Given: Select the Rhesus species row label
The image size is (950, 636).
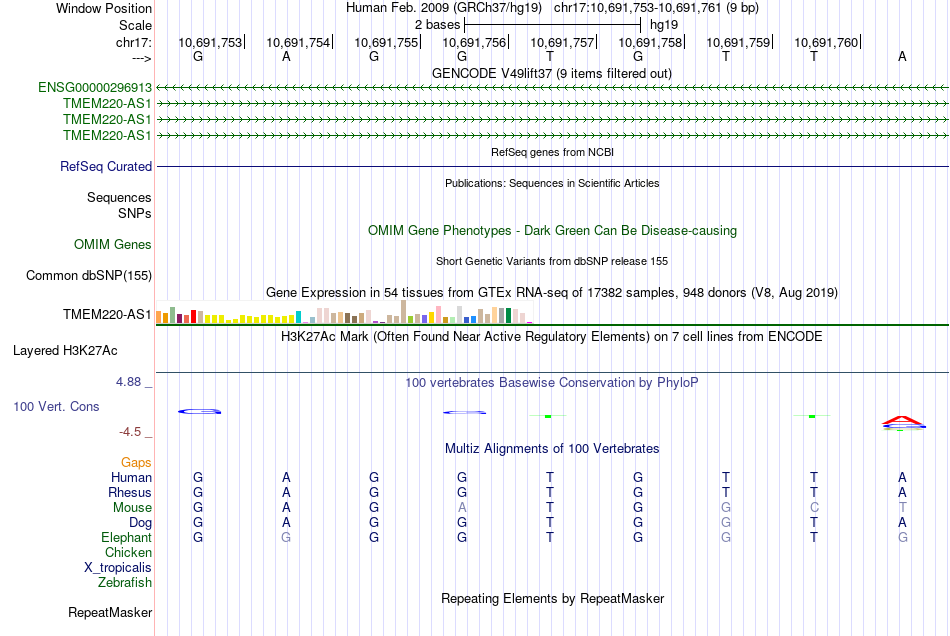Looking at the screenshot, I should pos(129,492).
